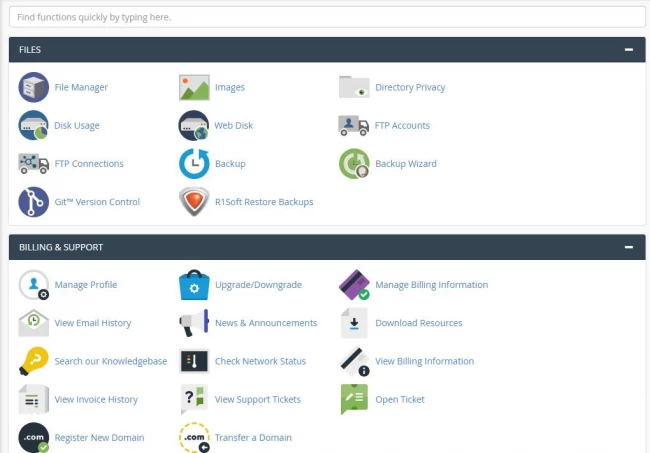Click the File Manager link
Image resolution: width=650 pixels, height=453 pixels.
click(x=81, y=87)
